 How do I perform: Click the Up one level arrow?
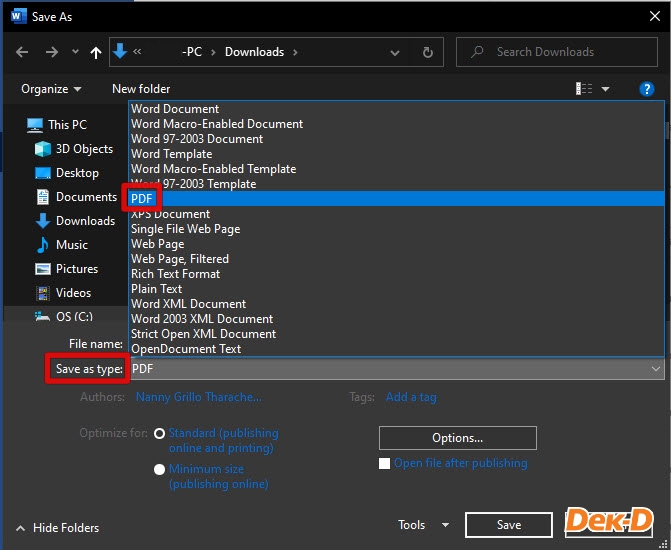(96, 52)
